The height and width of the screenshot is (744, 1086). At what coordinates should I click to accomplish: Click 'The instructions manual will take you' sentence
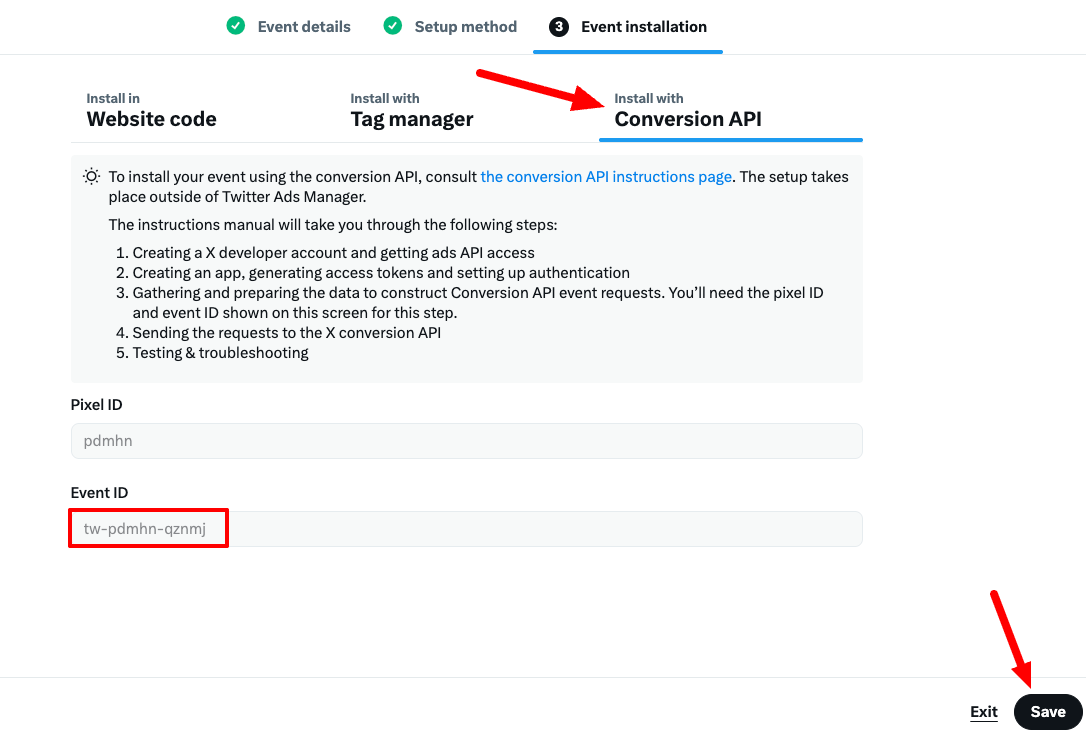pos(333,224)
